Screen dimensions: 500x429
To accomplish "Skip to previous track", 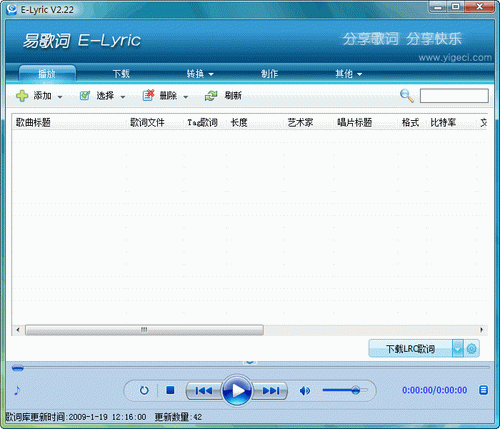I will click(204, 390).
